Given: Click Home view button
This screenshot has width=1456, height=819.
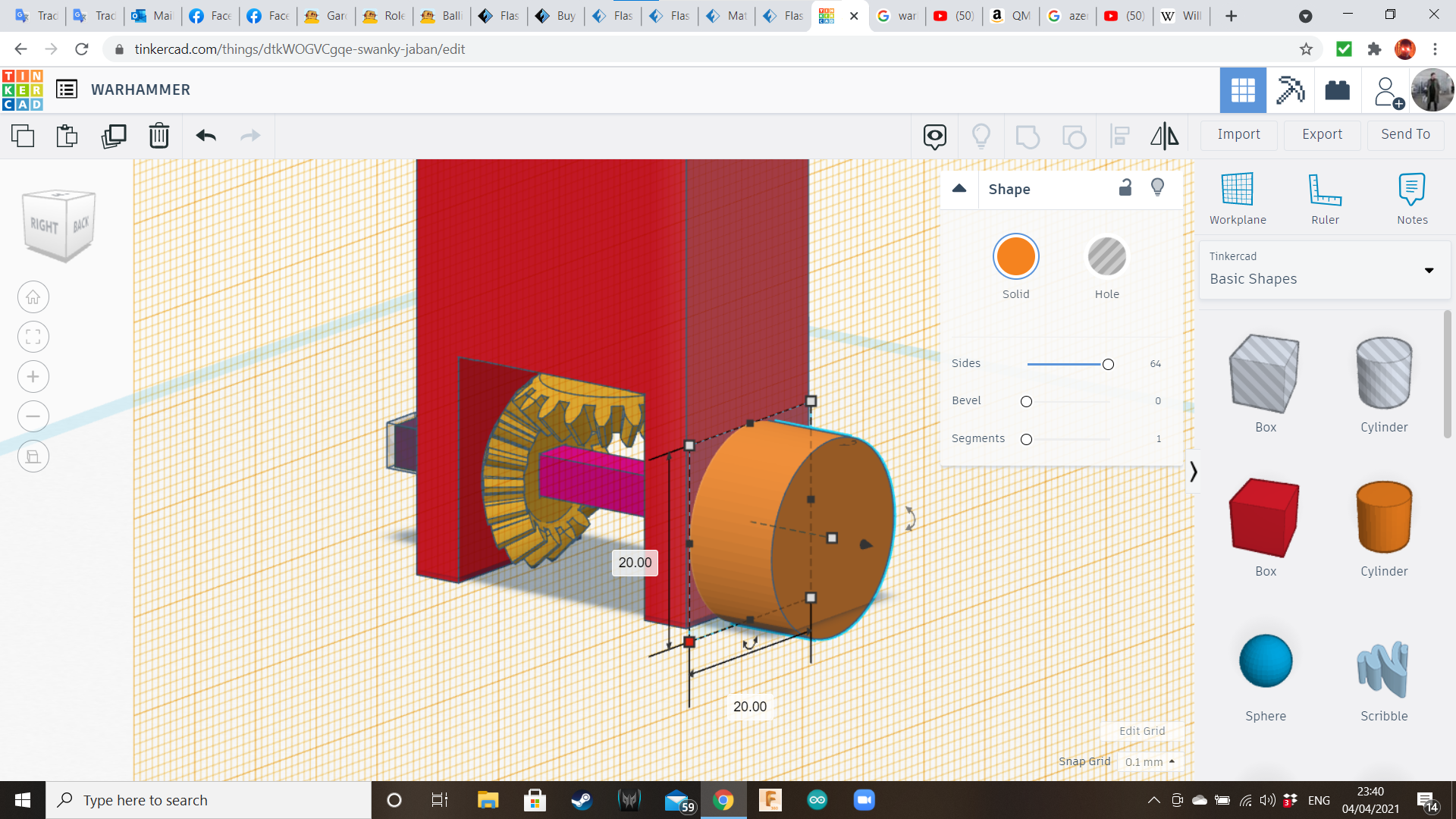Looking at the screenshot, I should [33, 297].
